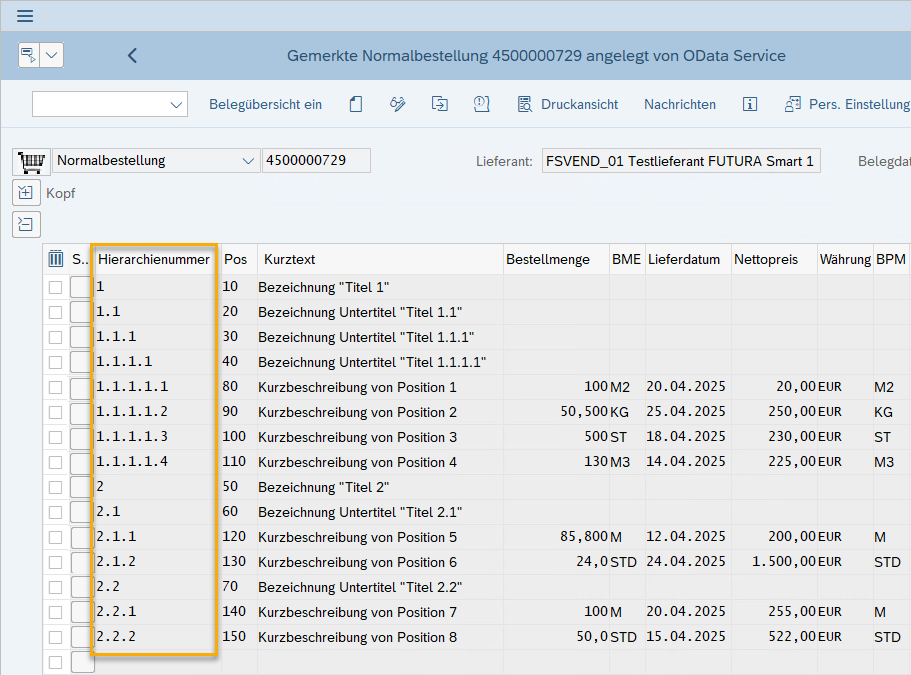Open the hamburger menu at top left
The width and height of the screenshot is (911, 675).
(25, 16)
